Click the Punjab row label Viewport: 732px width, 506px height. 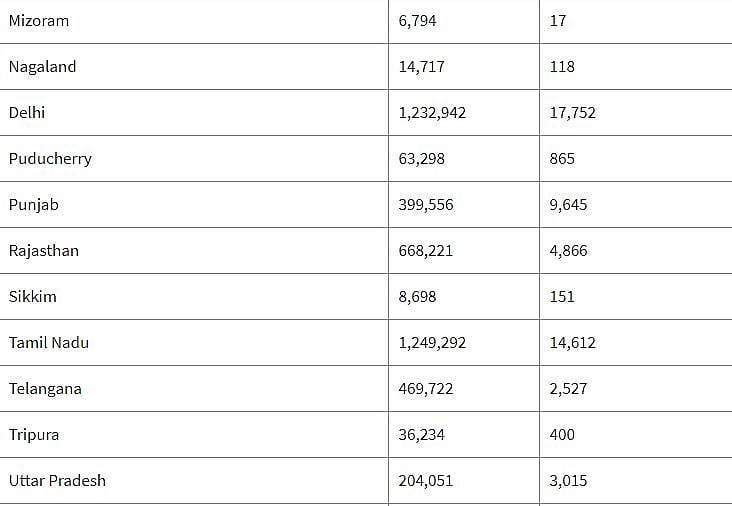pyautogui.click(x=34, y=205)
